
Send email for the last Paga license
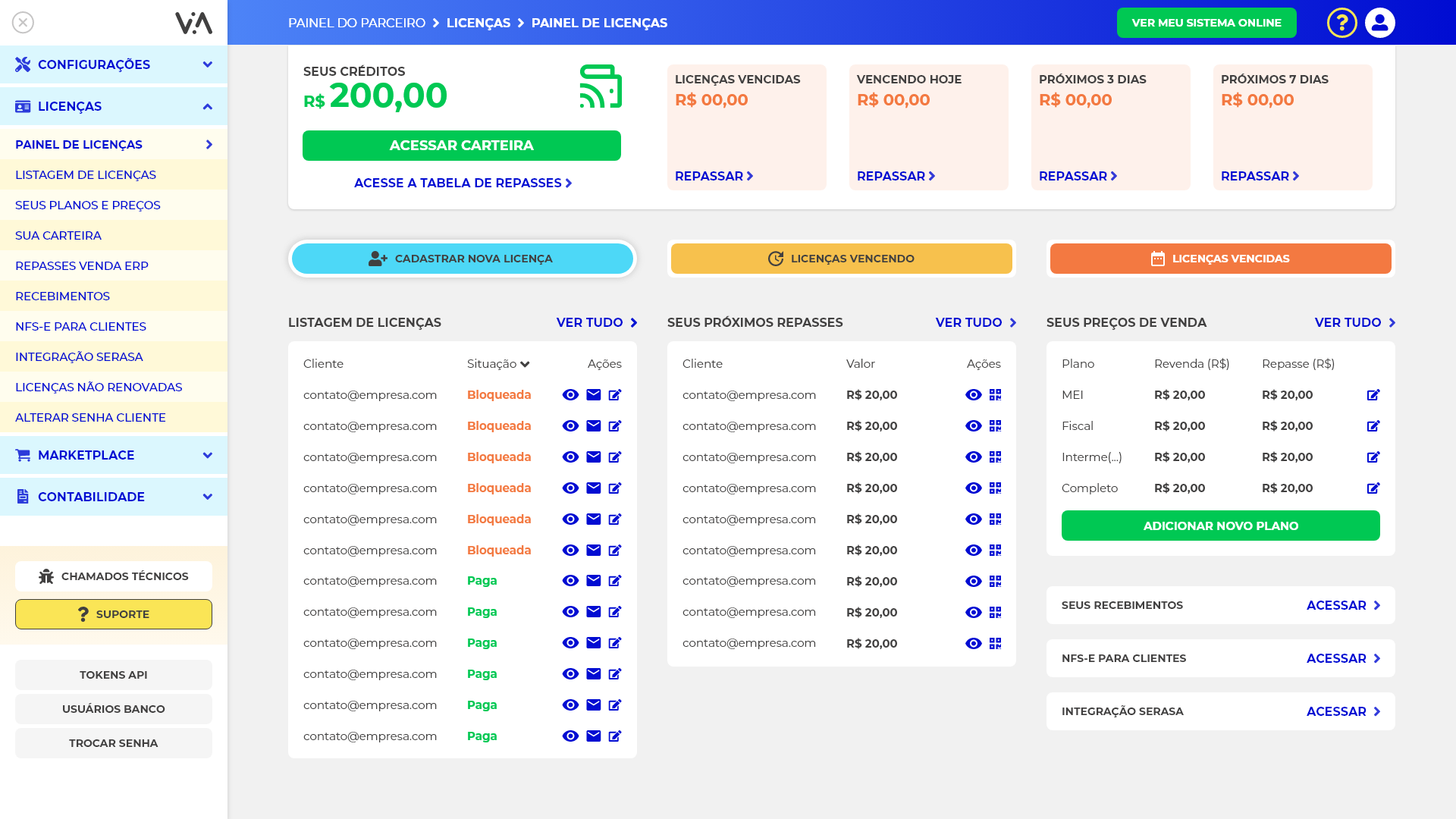tap(594, 736)
